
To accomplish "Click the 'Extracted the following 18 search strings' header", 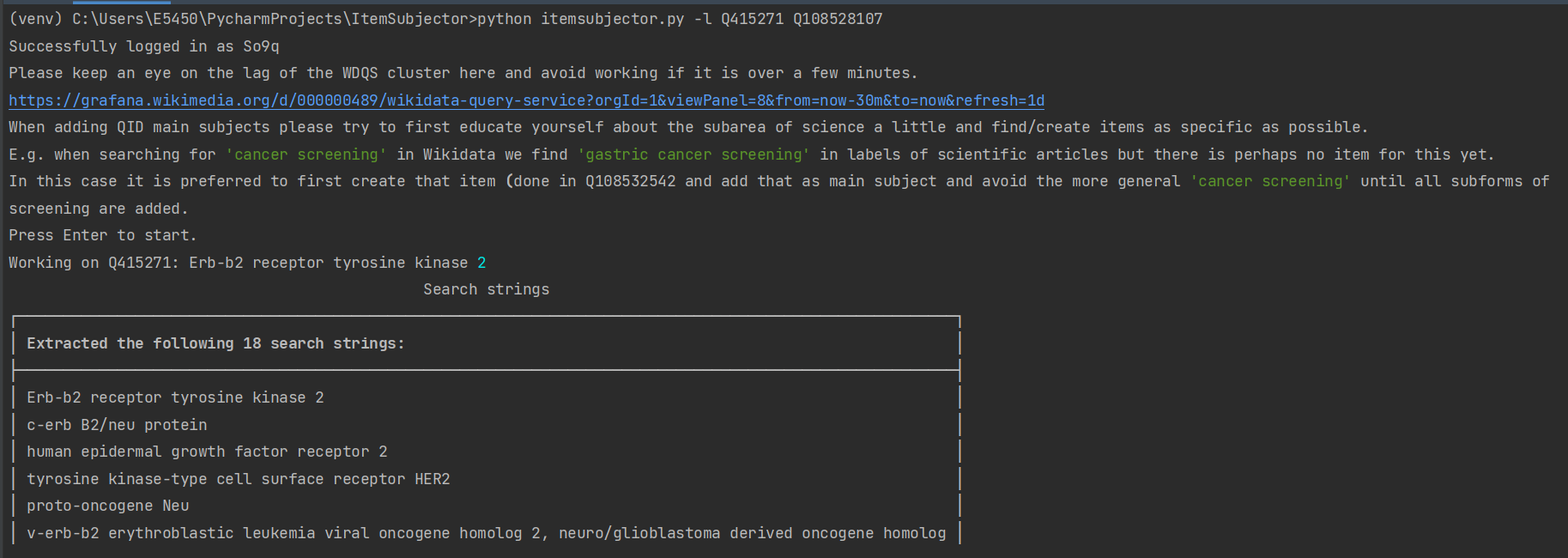I will coord(215,343).
